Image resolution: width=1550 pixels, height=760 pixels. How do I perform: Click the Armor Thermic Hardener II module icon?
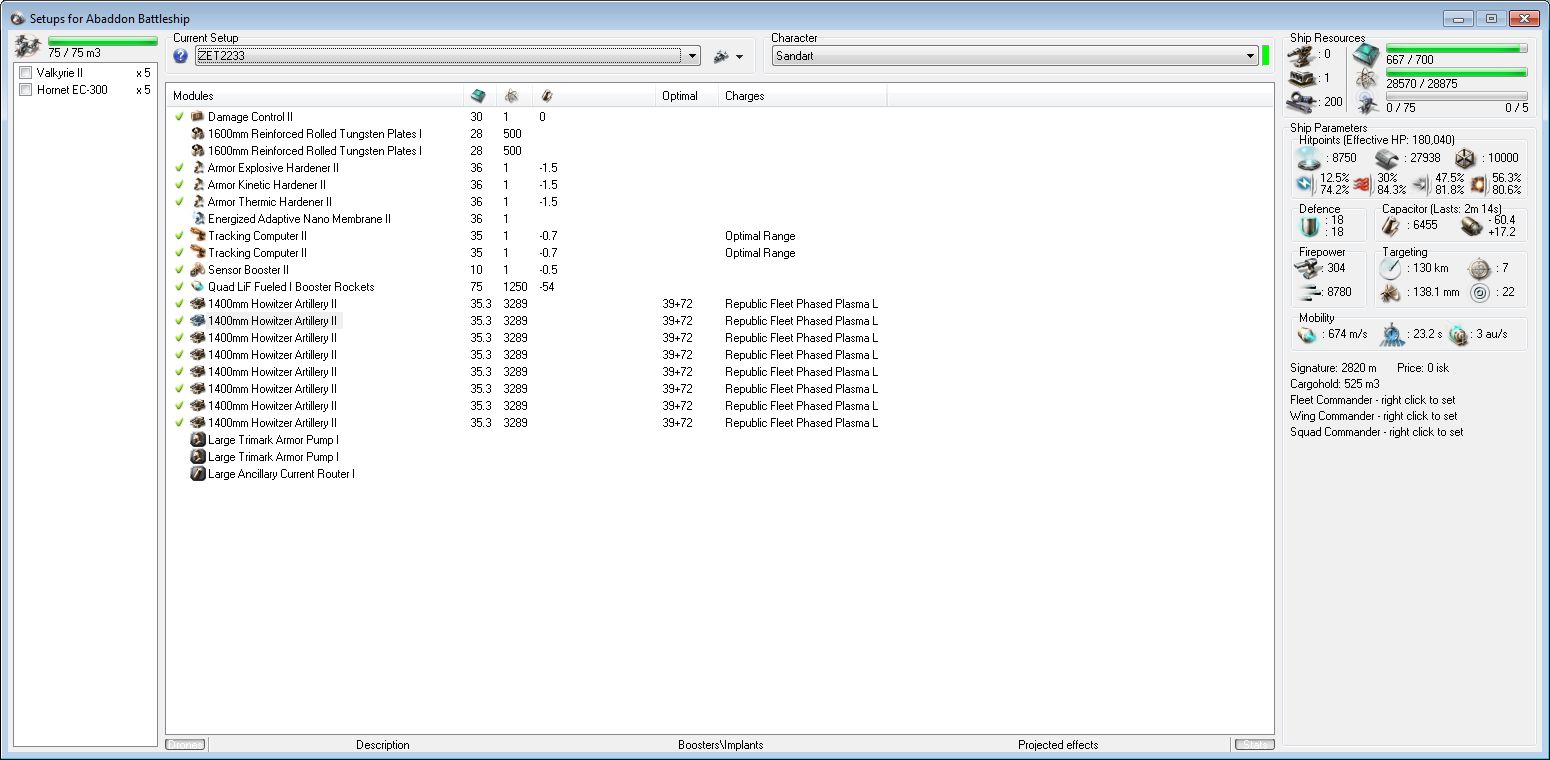pyautogui.click(x=198, y=202)
